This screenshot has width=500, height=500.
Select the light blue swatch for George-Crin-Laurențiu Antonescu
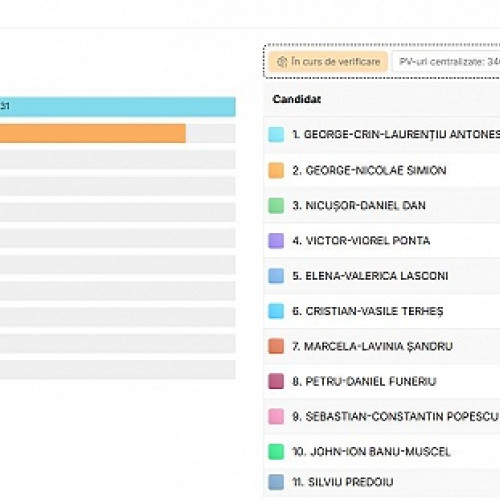coord(276,135)
